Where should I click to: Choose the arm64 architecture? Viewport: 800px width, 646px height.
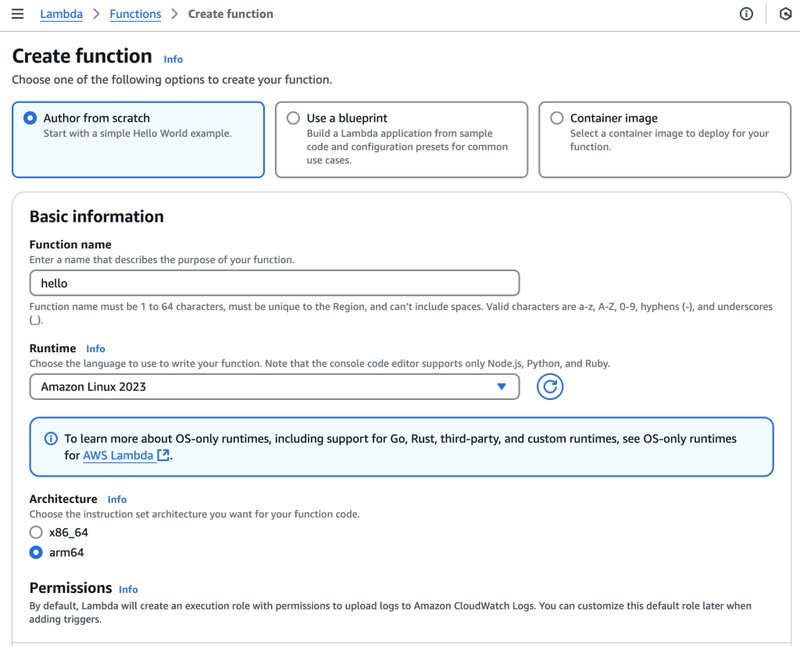pyautogui.click(x=37, y=552)
